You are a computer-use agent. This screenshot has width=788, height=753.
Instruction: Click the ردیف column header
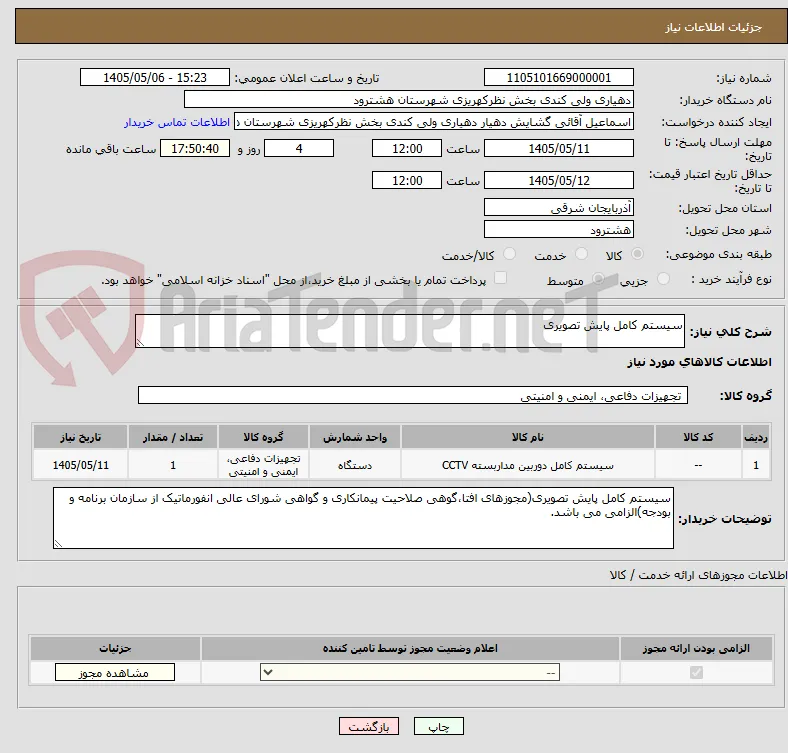[x=756, y=437]
